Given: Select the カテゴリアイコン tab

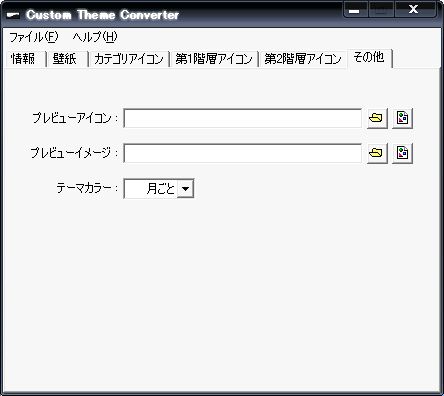Looking at the screenshot, I should (x=129, y=59).
